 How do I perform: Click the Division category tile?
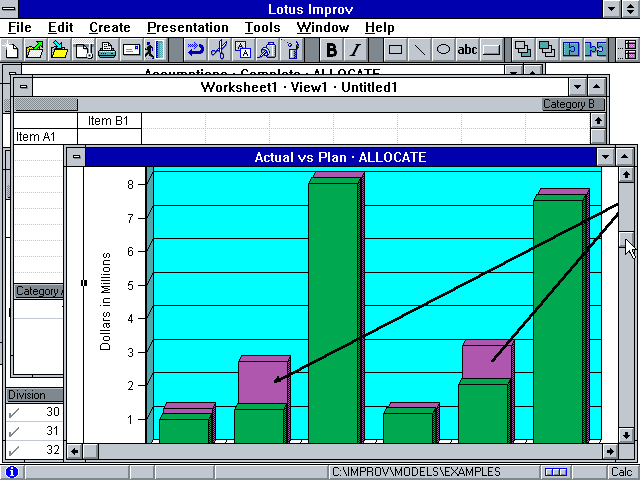click(x=35, y=395)
